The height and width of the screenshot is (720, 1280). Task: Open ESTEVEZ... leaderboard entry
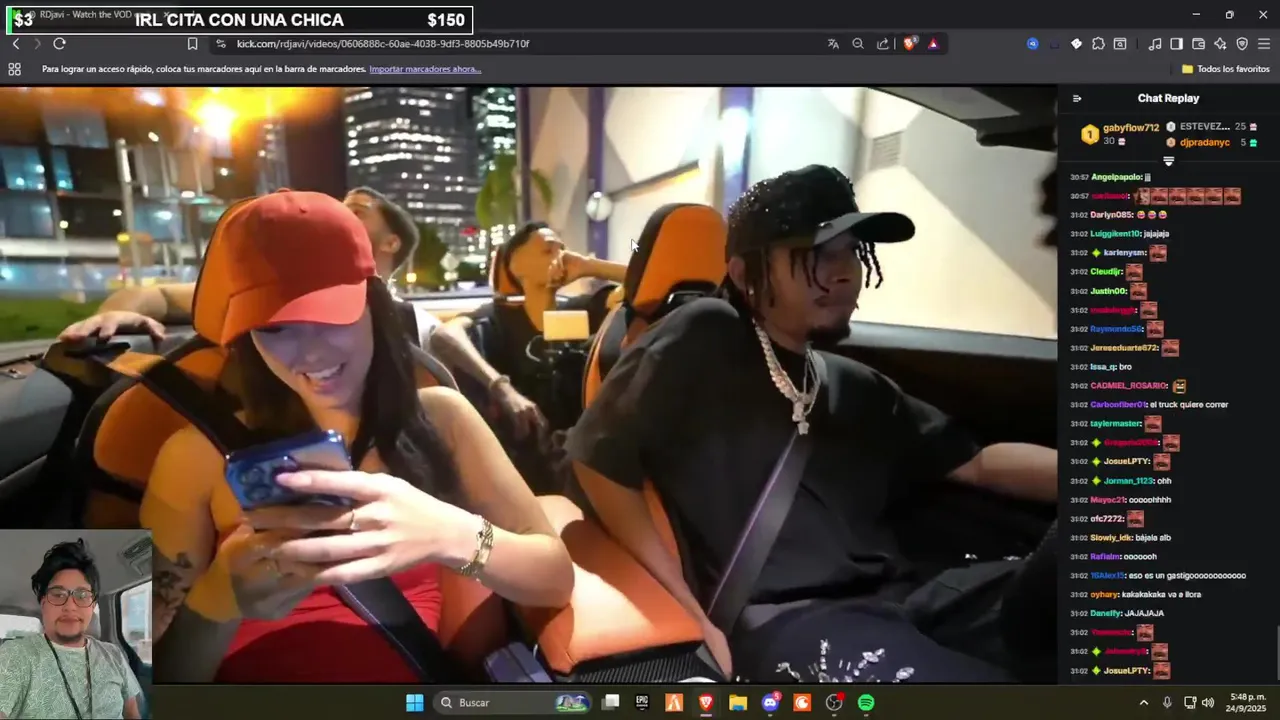pos(1204,127)
